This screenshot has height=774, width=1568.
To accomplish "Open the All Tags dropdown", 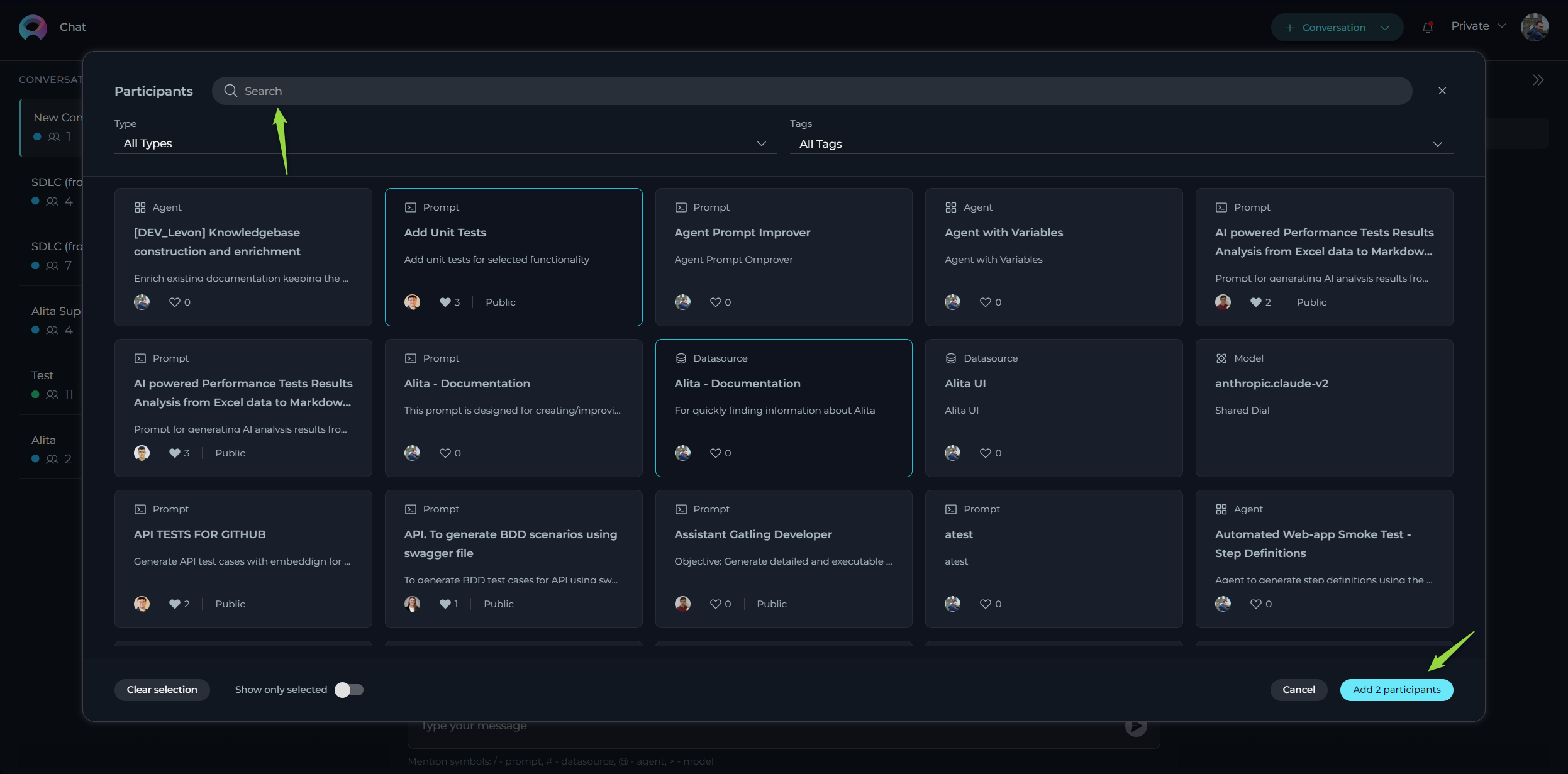I will click(1121, 143).
